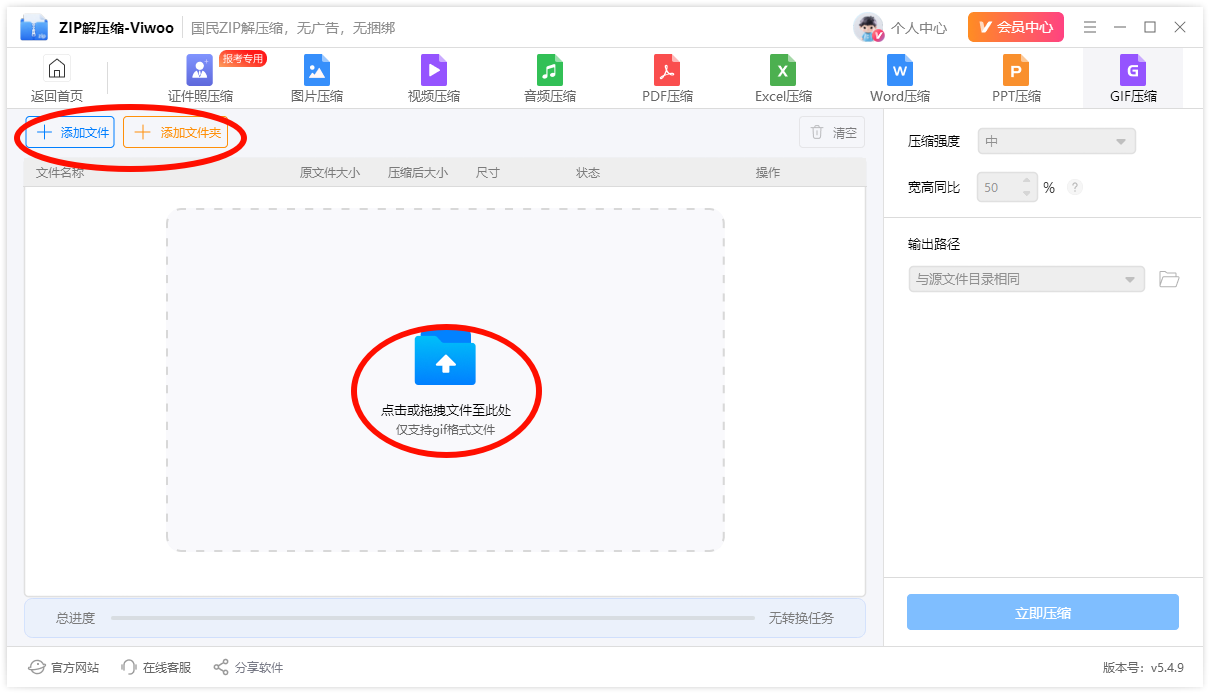Open the hamburger menu in title bar
Image resolution: width=1210 pixels, height=694 pixels.
point(1090,27)
